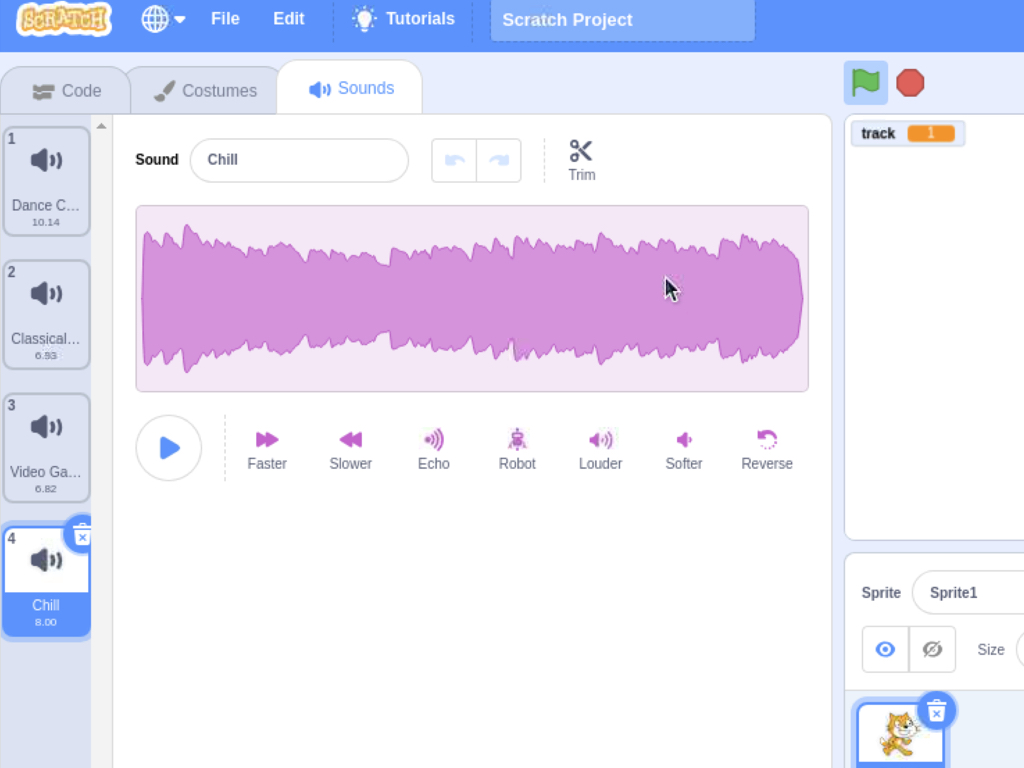Apply the Softer effect
The image size is (1024, 768).
[x=684, y=450]
